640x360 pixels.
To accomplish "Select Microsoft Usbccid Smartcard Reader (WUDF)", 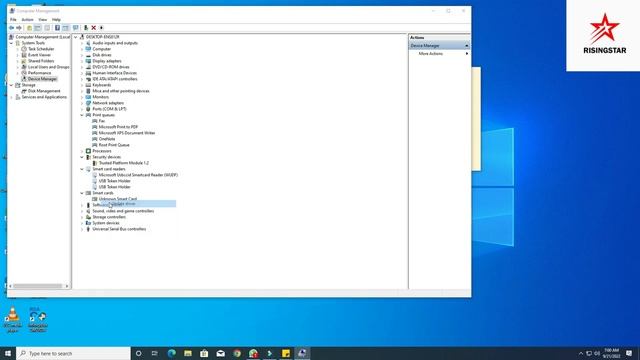I will point(138,175).
